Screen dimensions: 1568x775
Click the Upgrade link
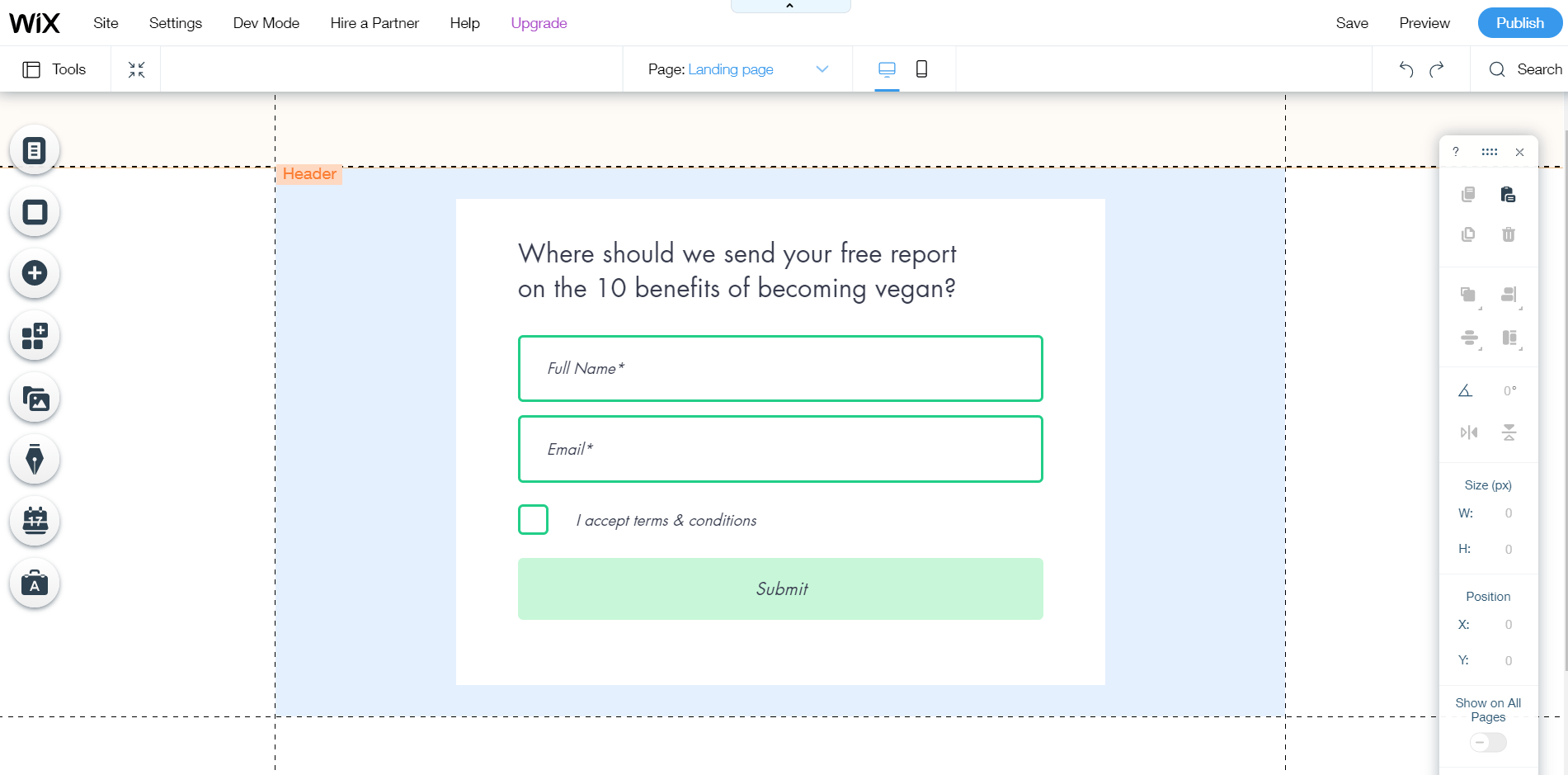click(539, 23)
